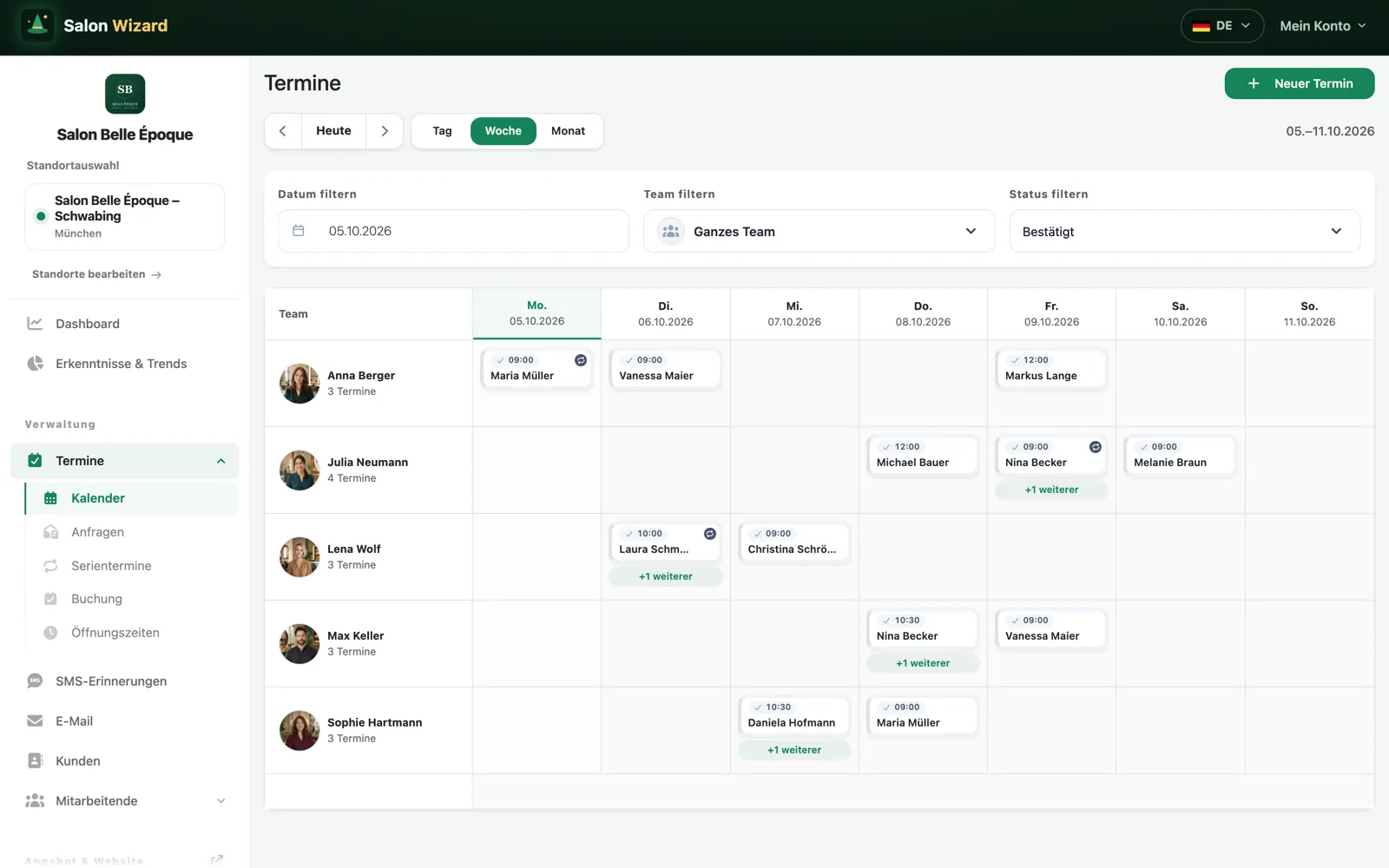The width and height of the screenshot is (1389, 868).
Task: Open Erkenntnisse & Trends pie icon
Action: [35, 364]
